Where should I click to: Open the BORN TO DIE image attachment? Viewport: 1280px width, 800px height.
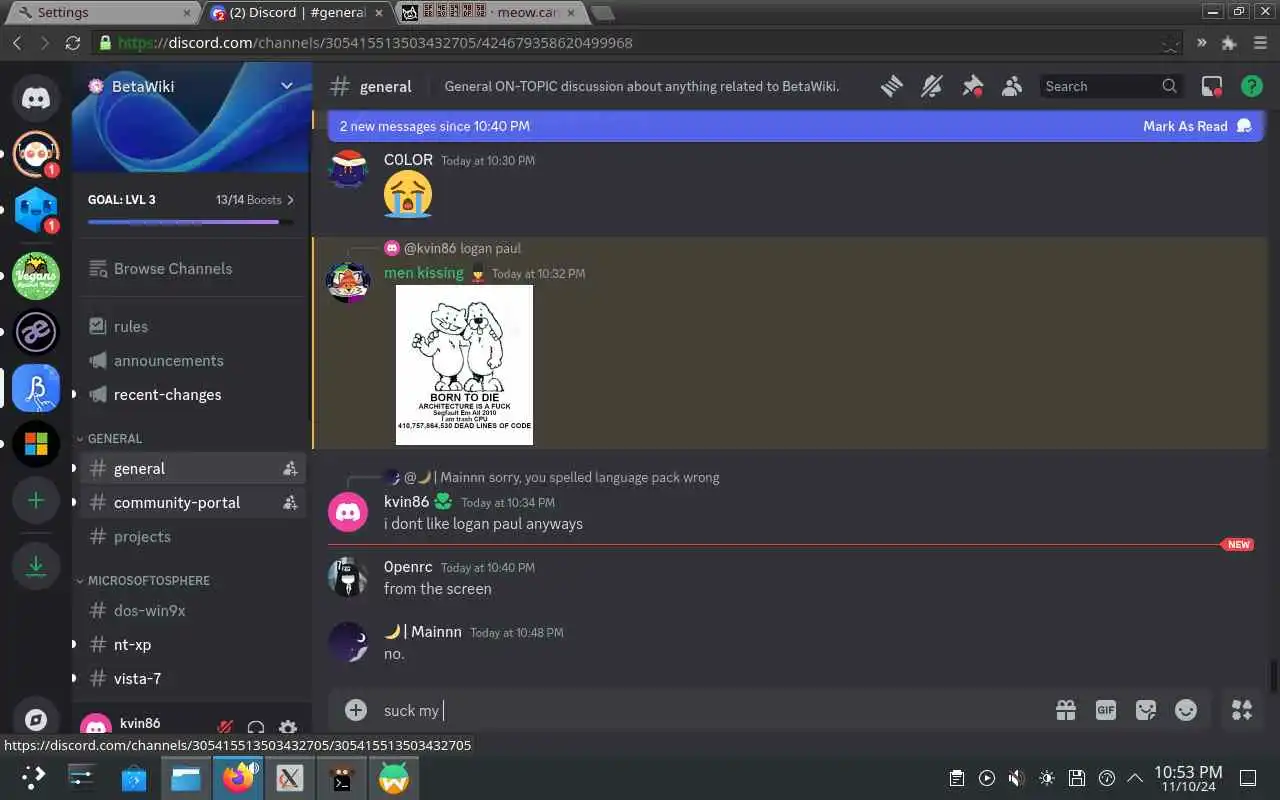point(464,365)
